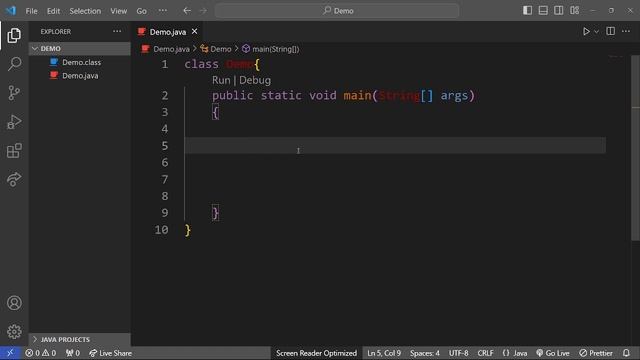Screen dimensions: 640x360
Task: Open the notifications bell icon
Action: (x=626, y=353)
